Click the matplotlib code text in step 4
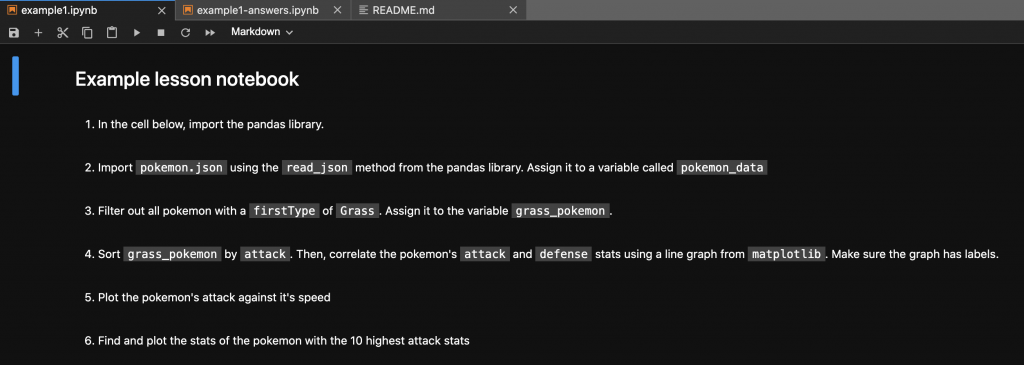This screenshot has width=1024, height=365. tap(786, 254)
